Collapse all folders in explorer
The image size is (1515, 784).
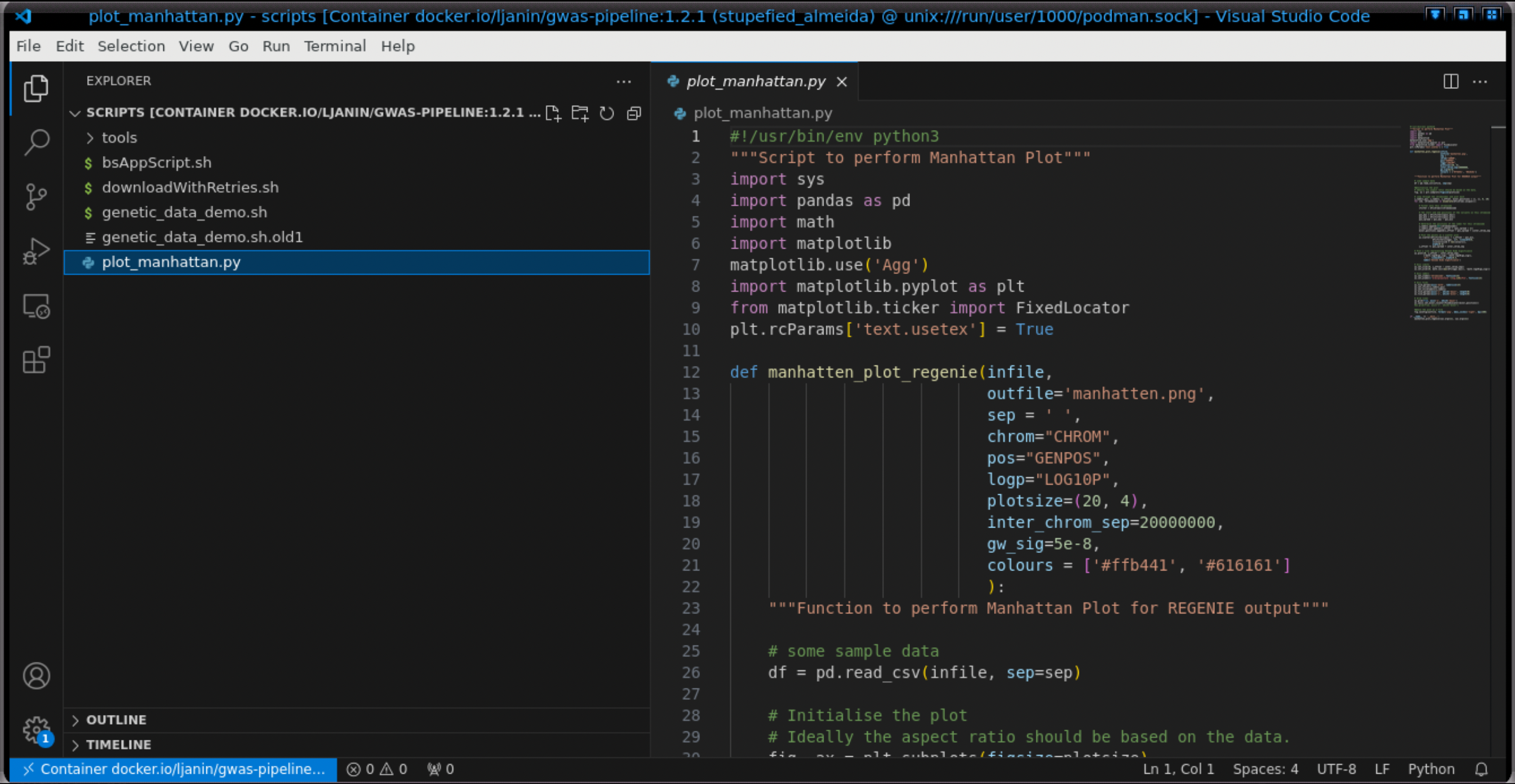coord(633,113)
